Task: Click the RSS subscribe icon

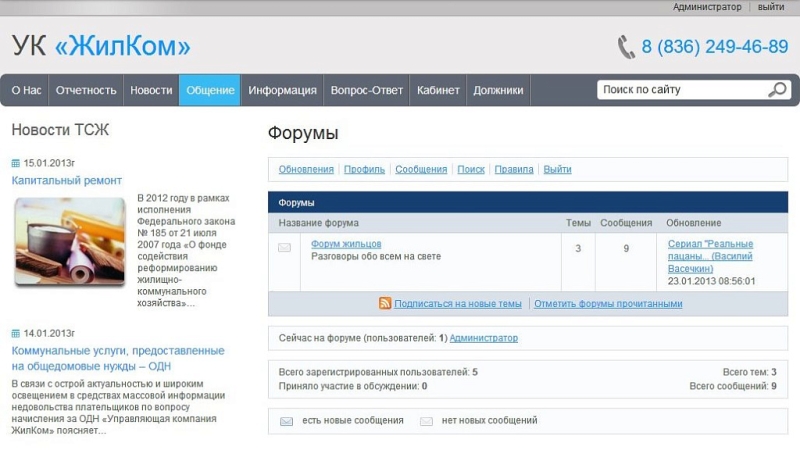Action: (385, 304)
